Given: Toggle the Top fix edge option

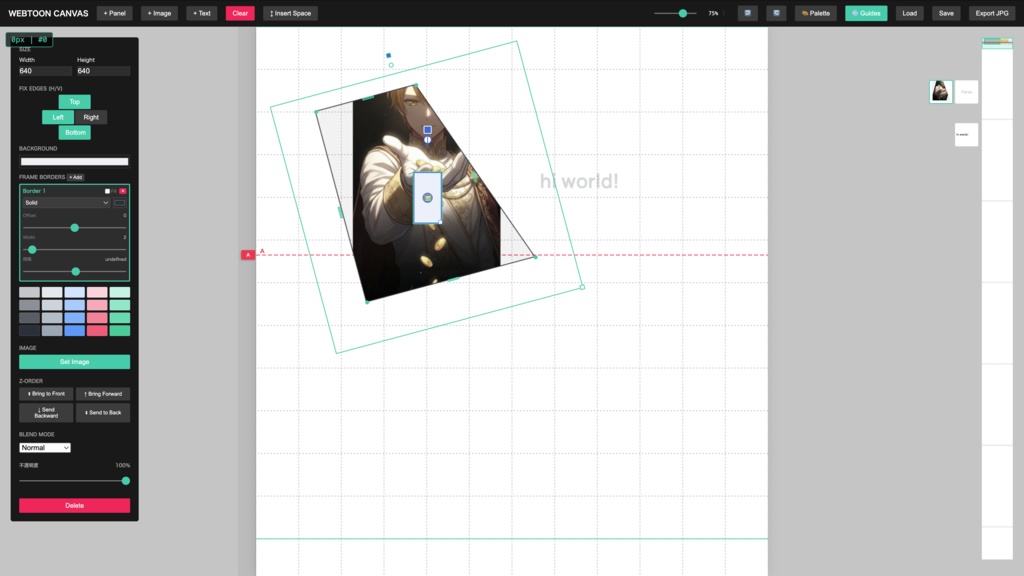Looking at the screenshot, I should (74, 101).
